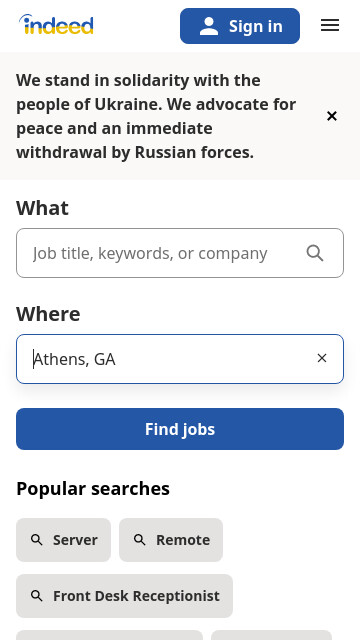Screen dimensions: 360x640
Task: Open the hamburger menu icon
Action: coord(330,25)
